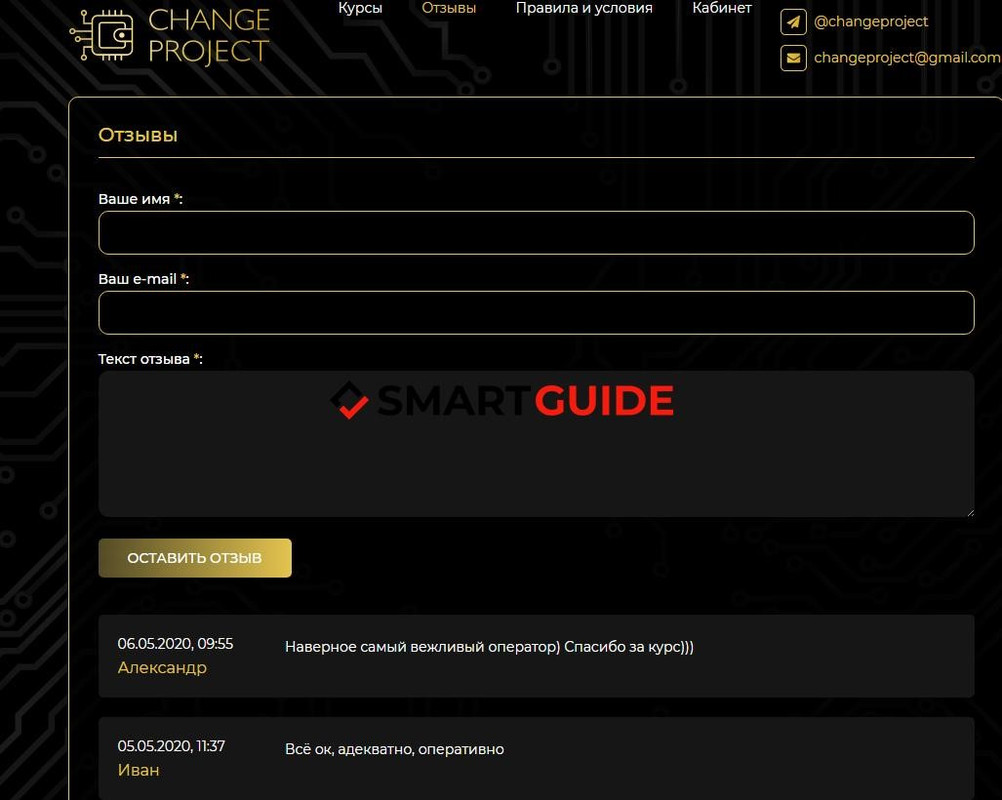Click review text about вежливый оператор
The image size is (1002, 800).
pos(489,647)
